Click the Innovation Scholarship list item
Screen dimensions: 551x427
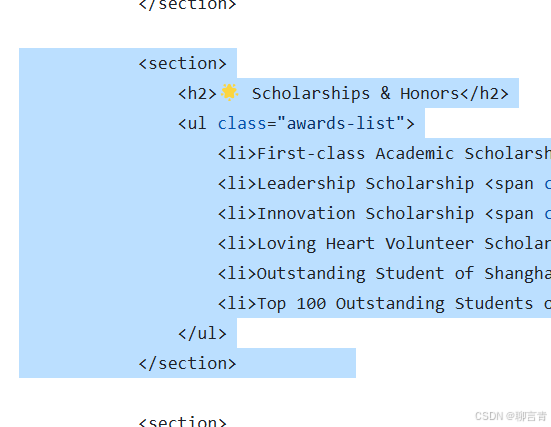pyautogui.click(x=384, y=214)
